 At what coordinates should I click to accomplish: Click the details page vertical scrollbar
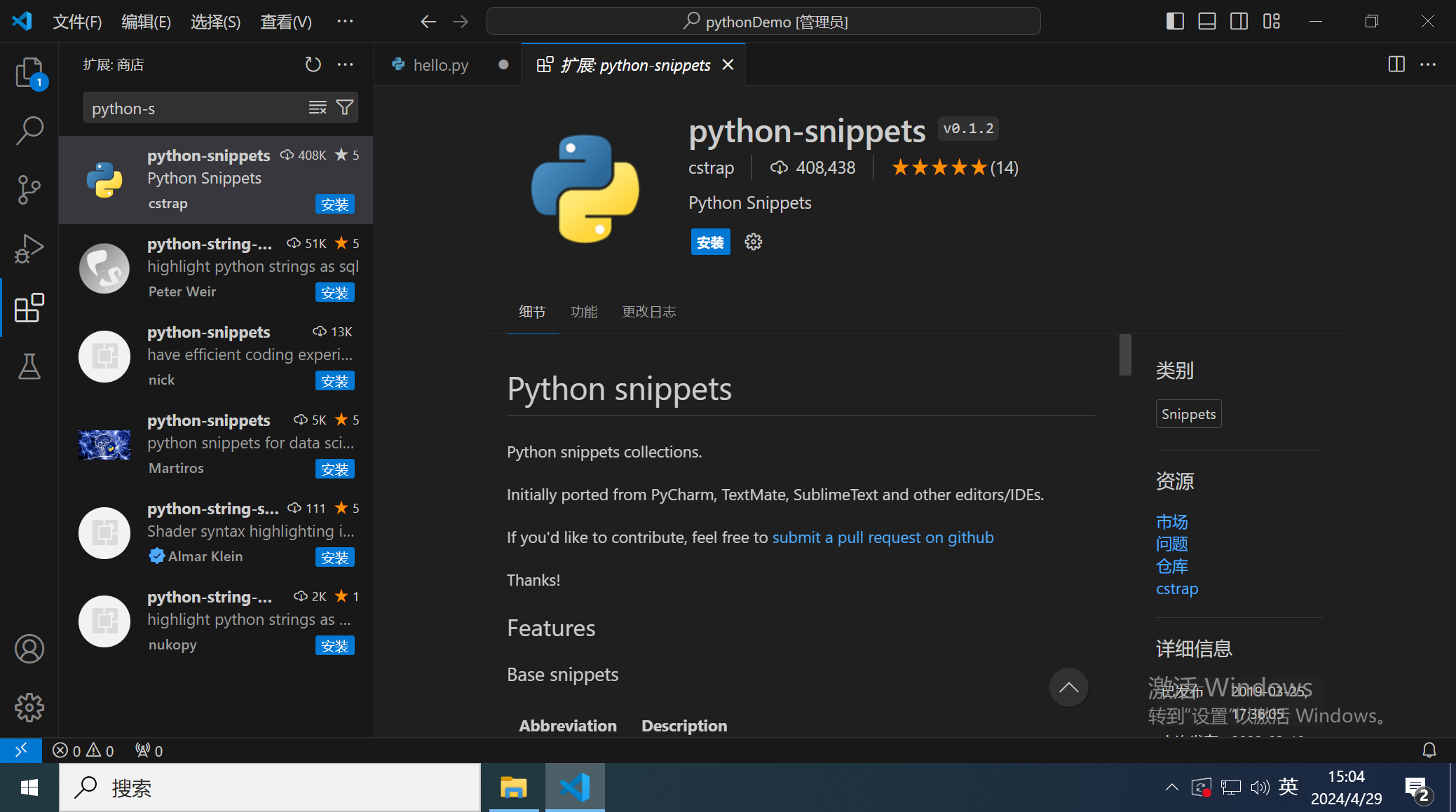[1126, 355]
